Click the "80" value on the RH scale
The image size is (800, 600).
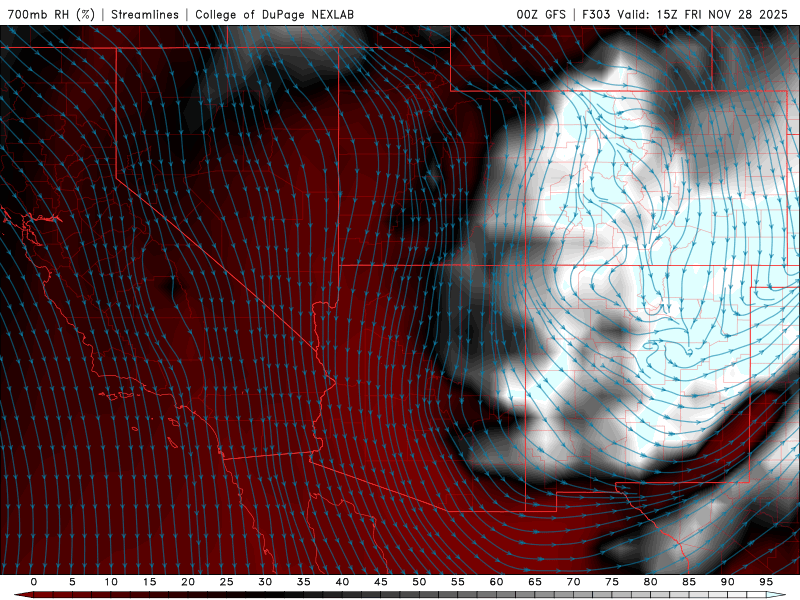click(650, 582)
